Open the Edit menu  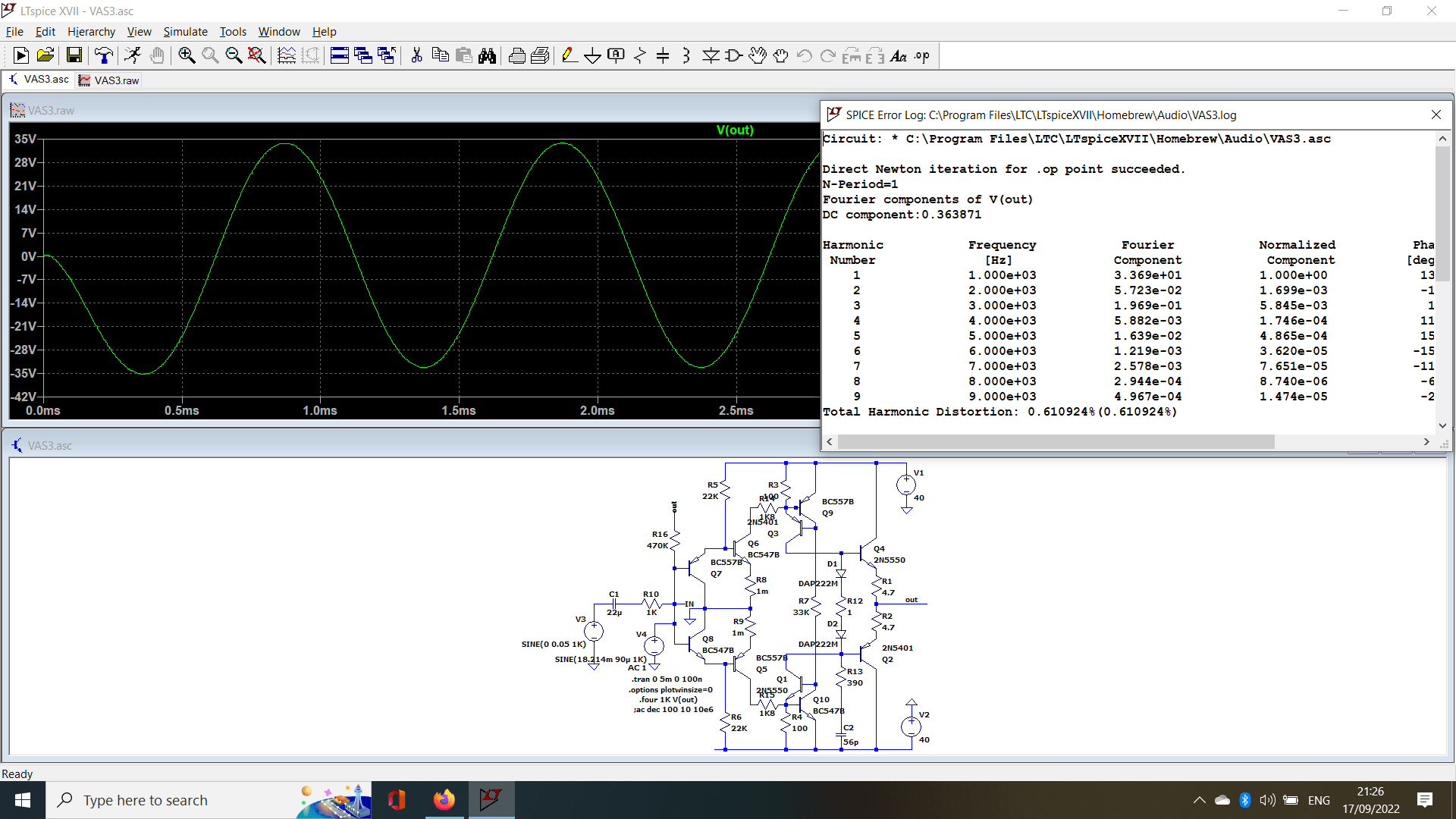tap(45, 31)
